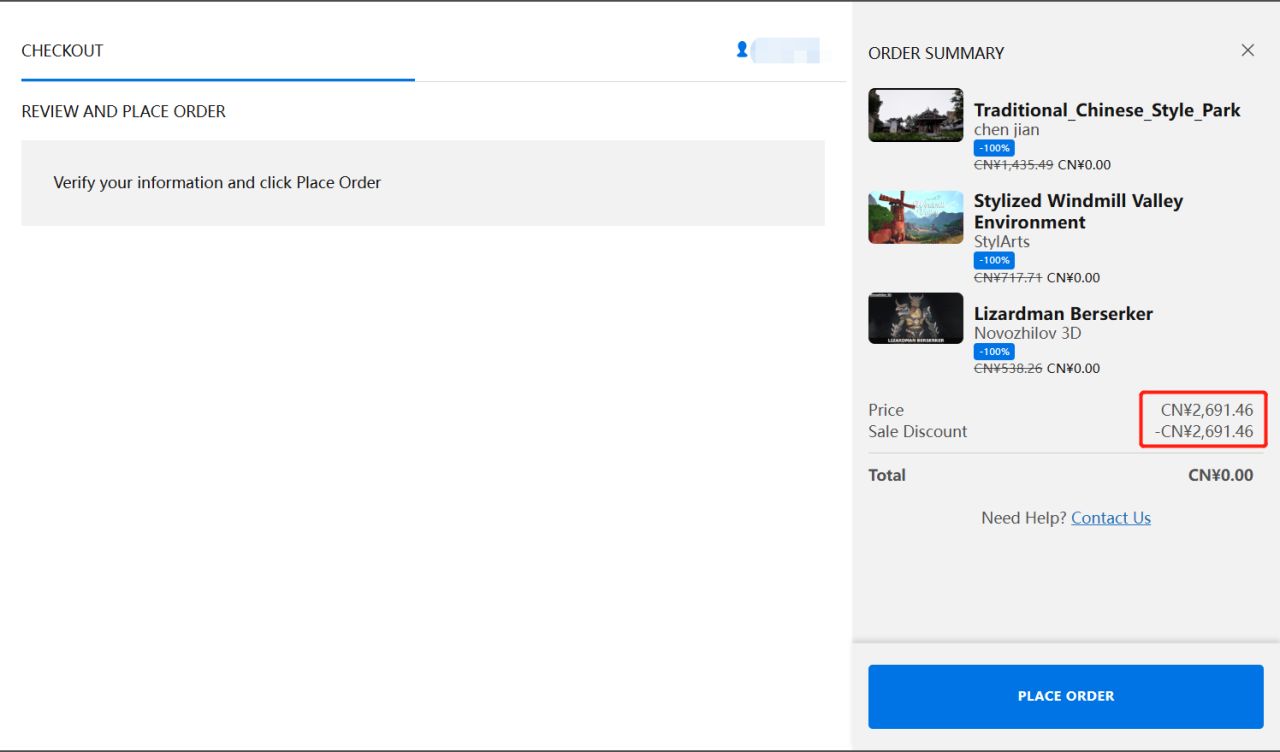Image resolution: width=1280 pixels, height=752 pixels.
Task: Click the Price amount CN¥2,691.46
Action: click(1207, 410)
